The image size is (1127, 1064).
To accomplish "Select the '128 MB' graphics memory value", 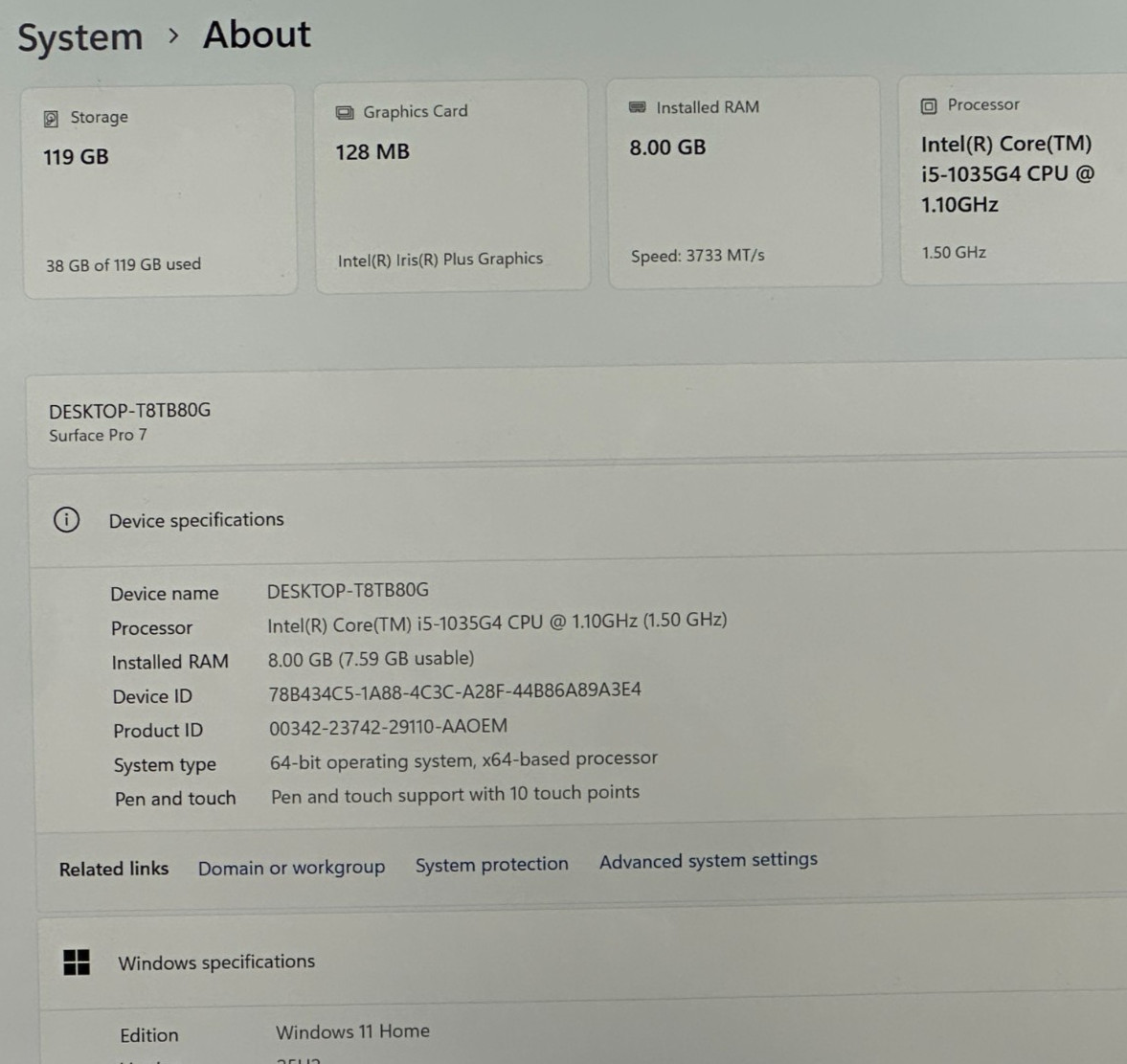I will 372,151.
